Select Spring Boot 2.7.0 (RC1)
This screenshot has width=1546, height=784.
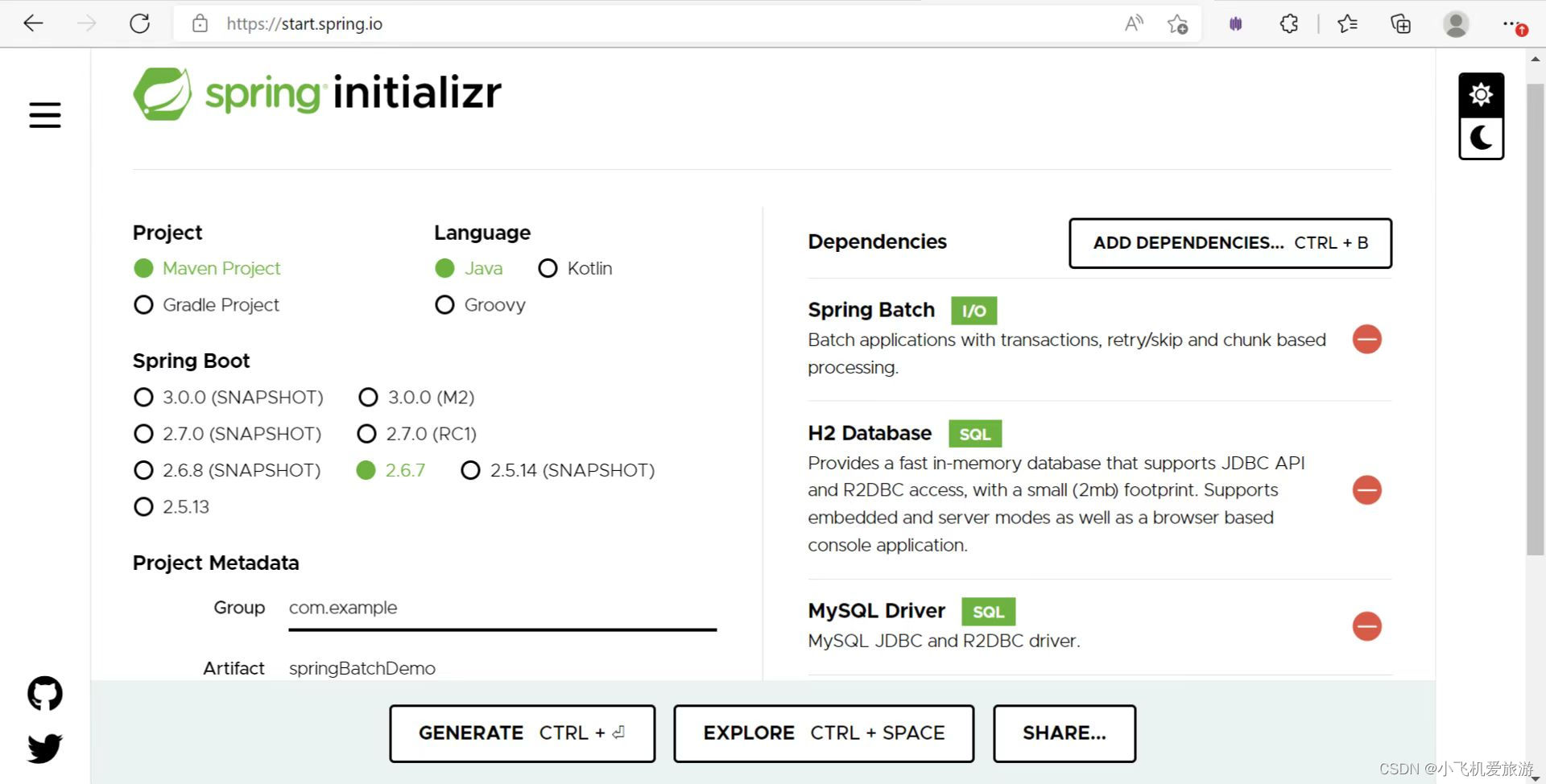[x=417, y=434]
